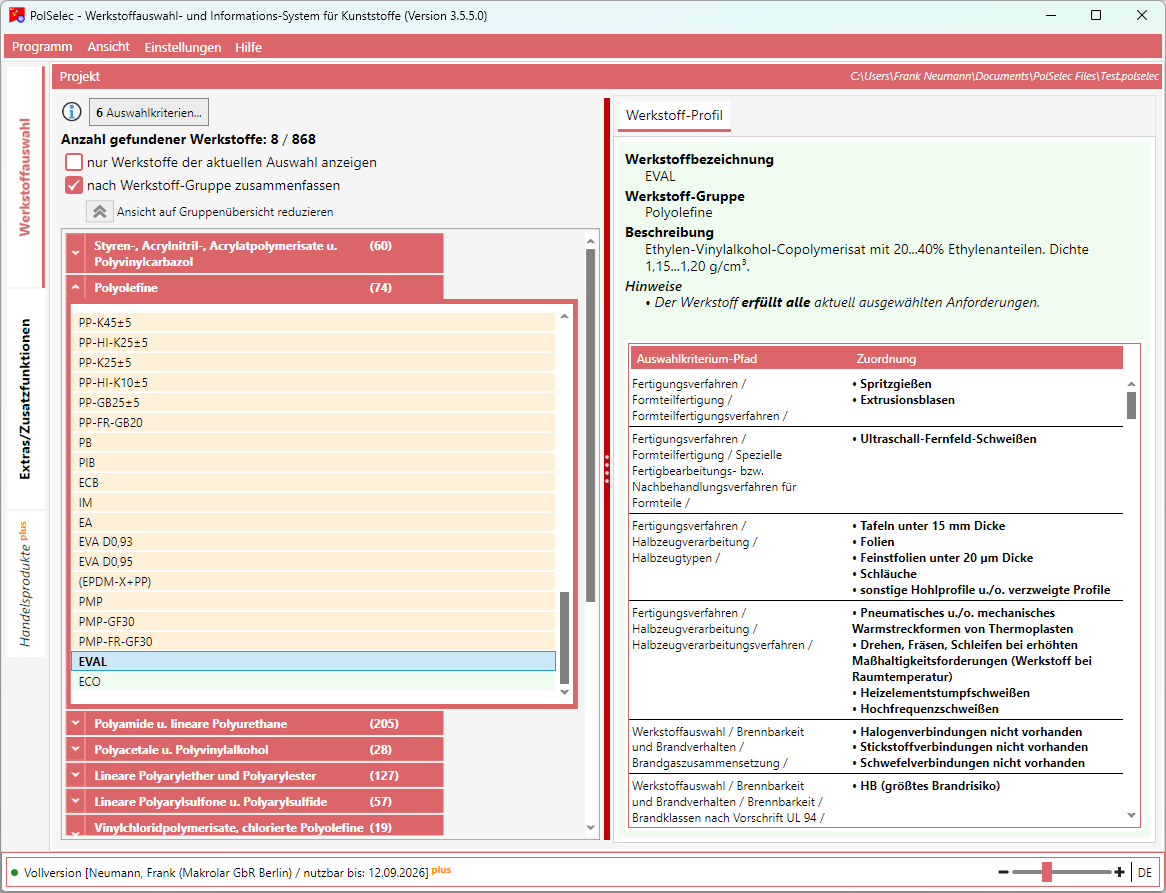Expand Polyamide u. lineare Polyurethane group
The image size is (1166, 893).
76,723
